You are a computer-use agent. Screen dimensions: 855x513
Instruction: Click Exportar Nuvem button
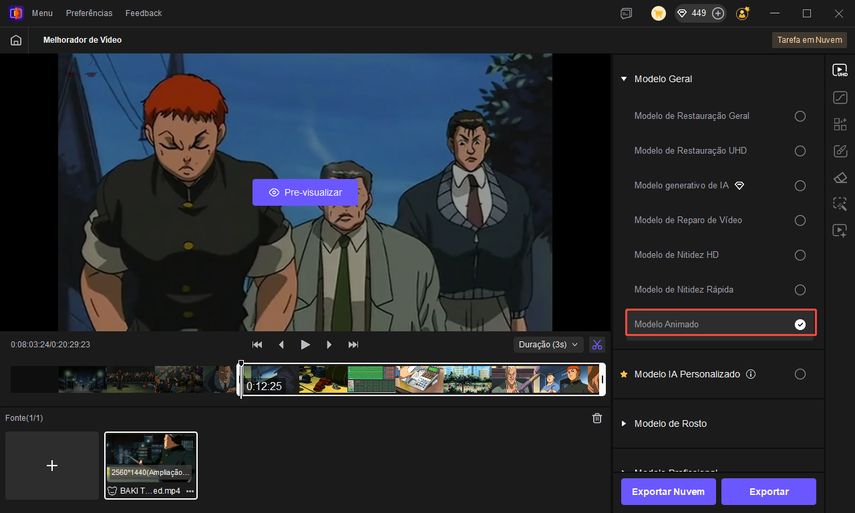click(668, 492)
